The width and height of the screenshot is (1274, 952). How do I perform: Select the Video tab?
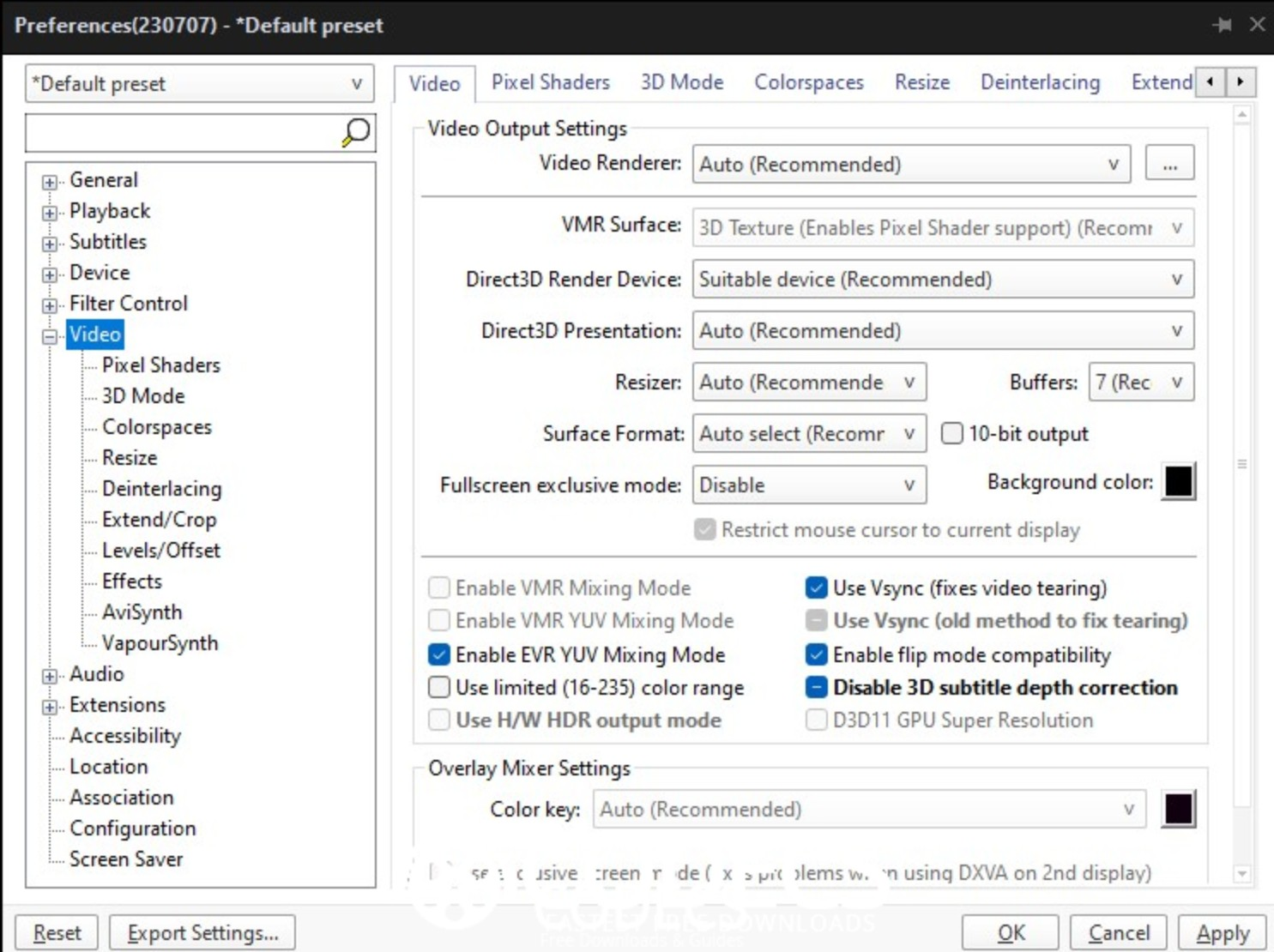tap(434, 84)
